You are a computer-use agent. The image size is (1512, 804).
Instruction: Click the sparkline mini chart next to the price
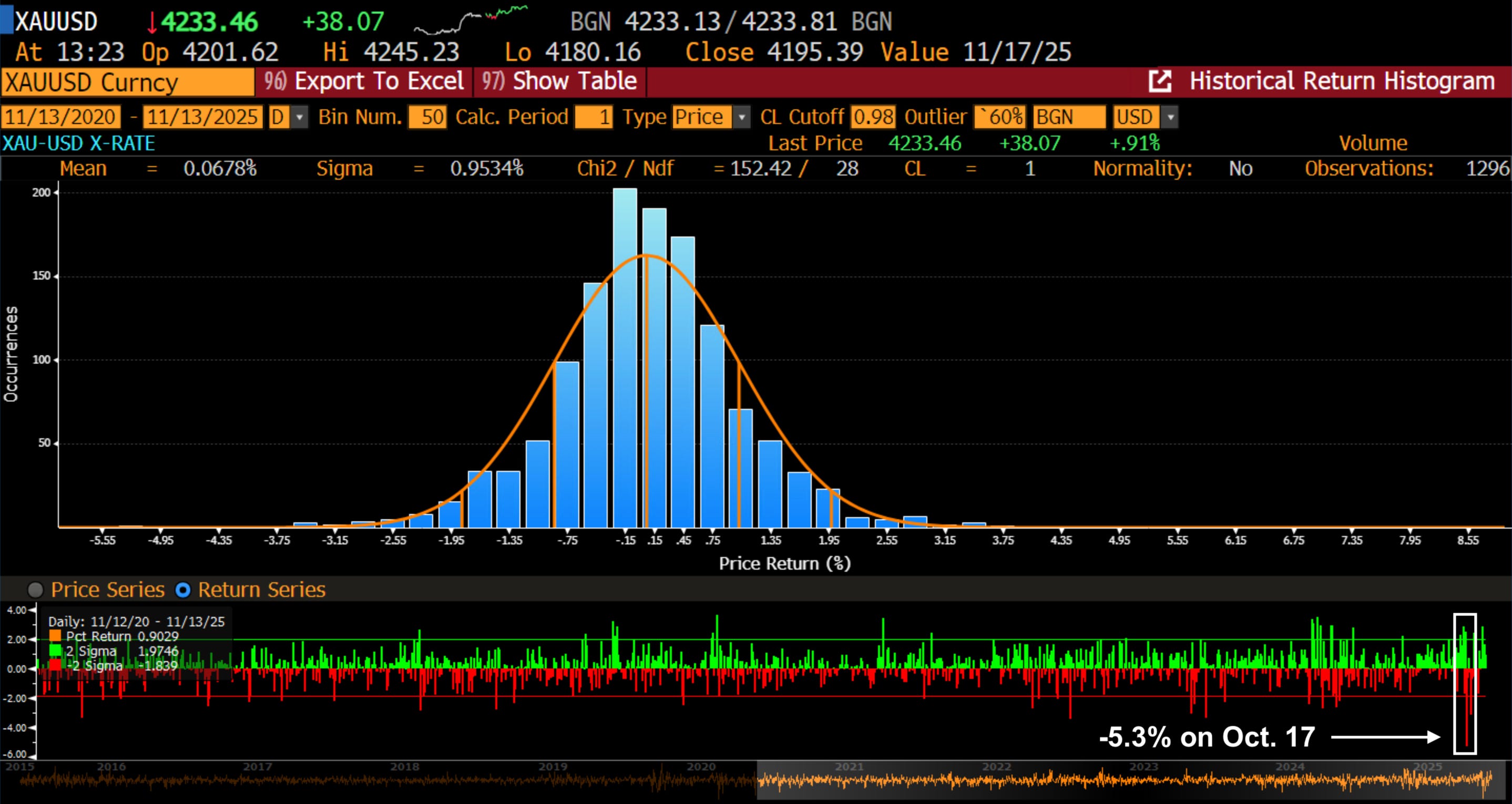470,21
